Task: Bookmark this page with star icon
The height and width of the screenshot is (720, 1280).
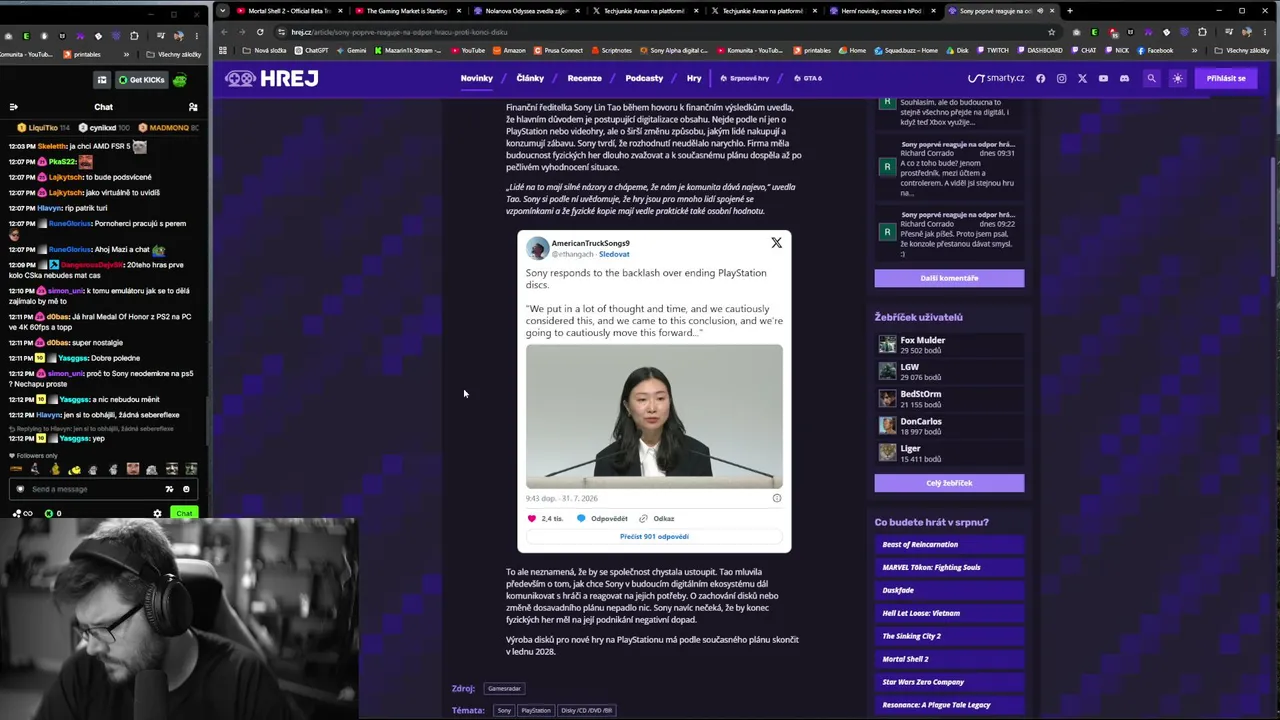Action: 1051,32
